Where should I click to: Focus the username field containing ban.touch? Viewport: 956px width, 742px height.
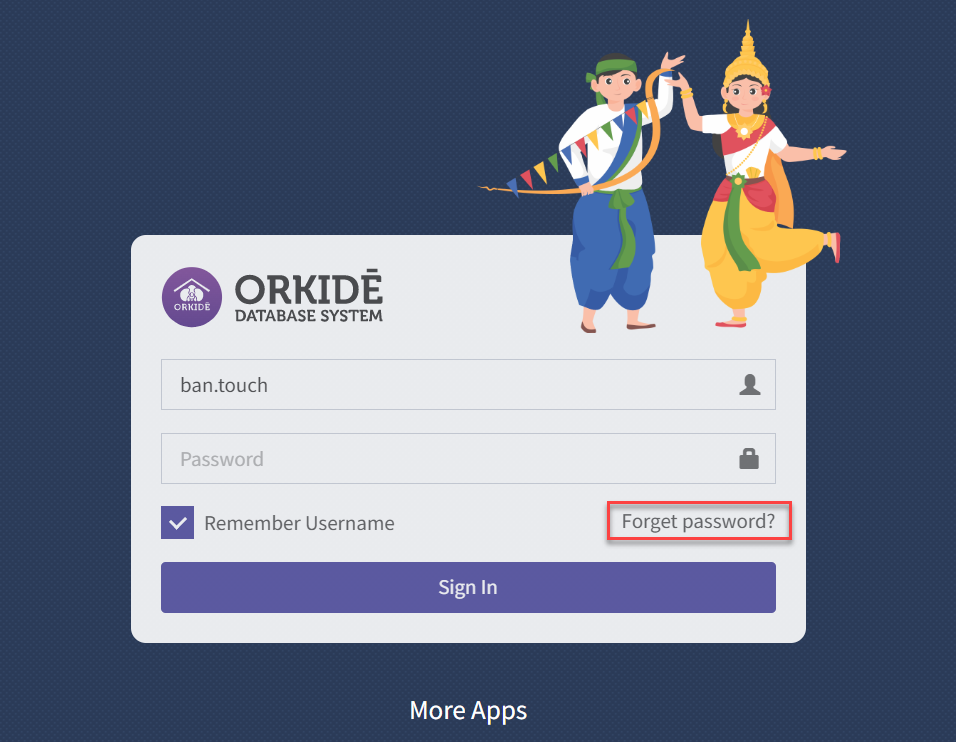(468, 385)
